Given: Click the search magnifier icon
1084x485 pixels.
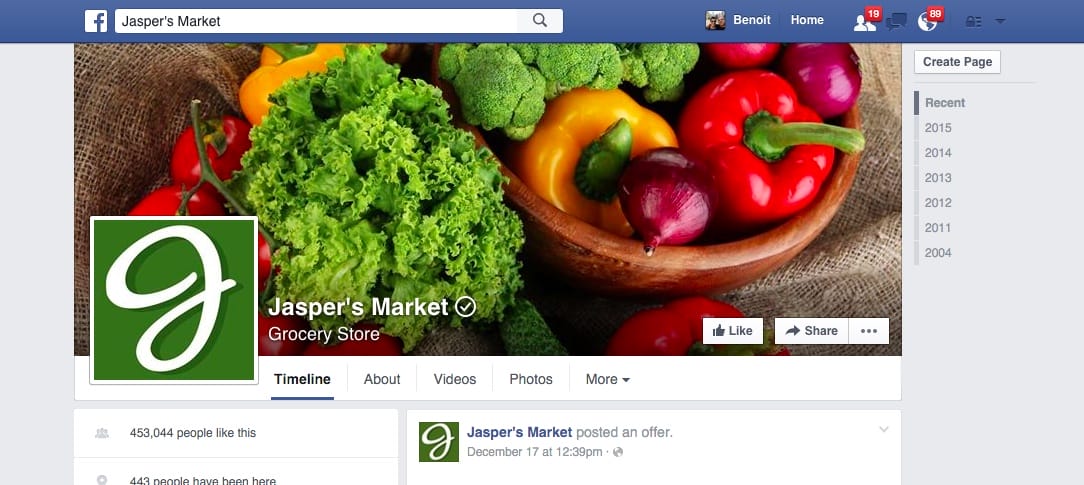Looking at the screenshot, I should pos(540,21).
